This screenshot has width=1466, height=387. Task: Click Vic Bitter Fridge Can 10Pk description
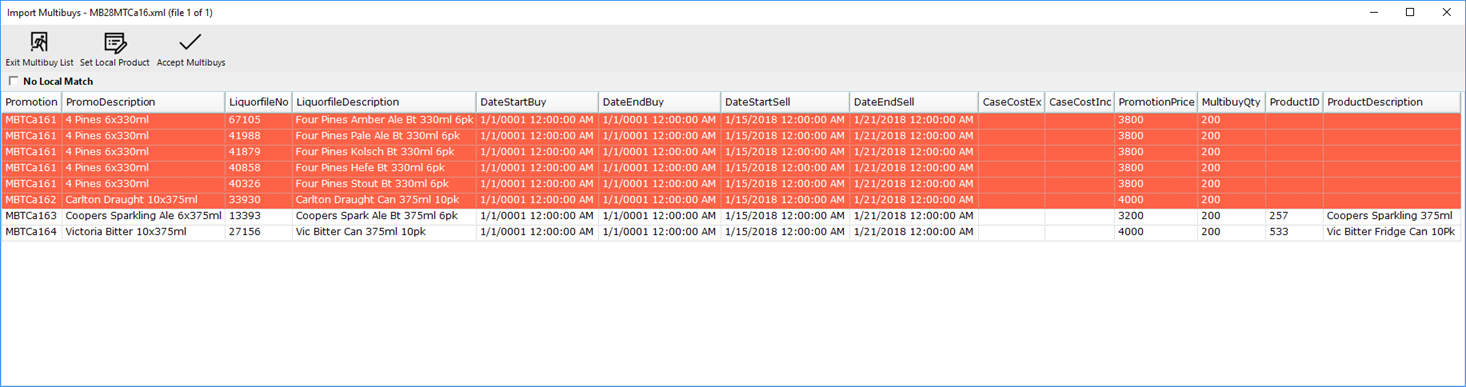click(1392, 232)
